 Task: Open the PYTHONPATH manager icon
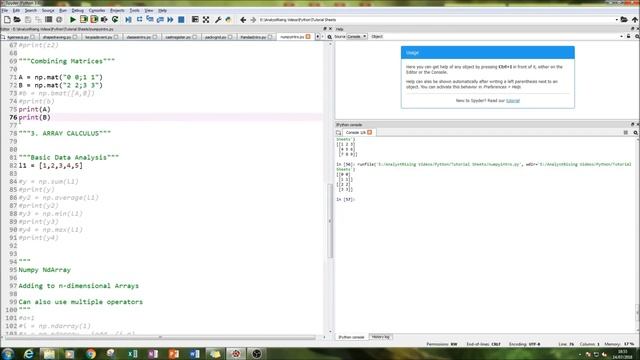[x=228, y=20]
